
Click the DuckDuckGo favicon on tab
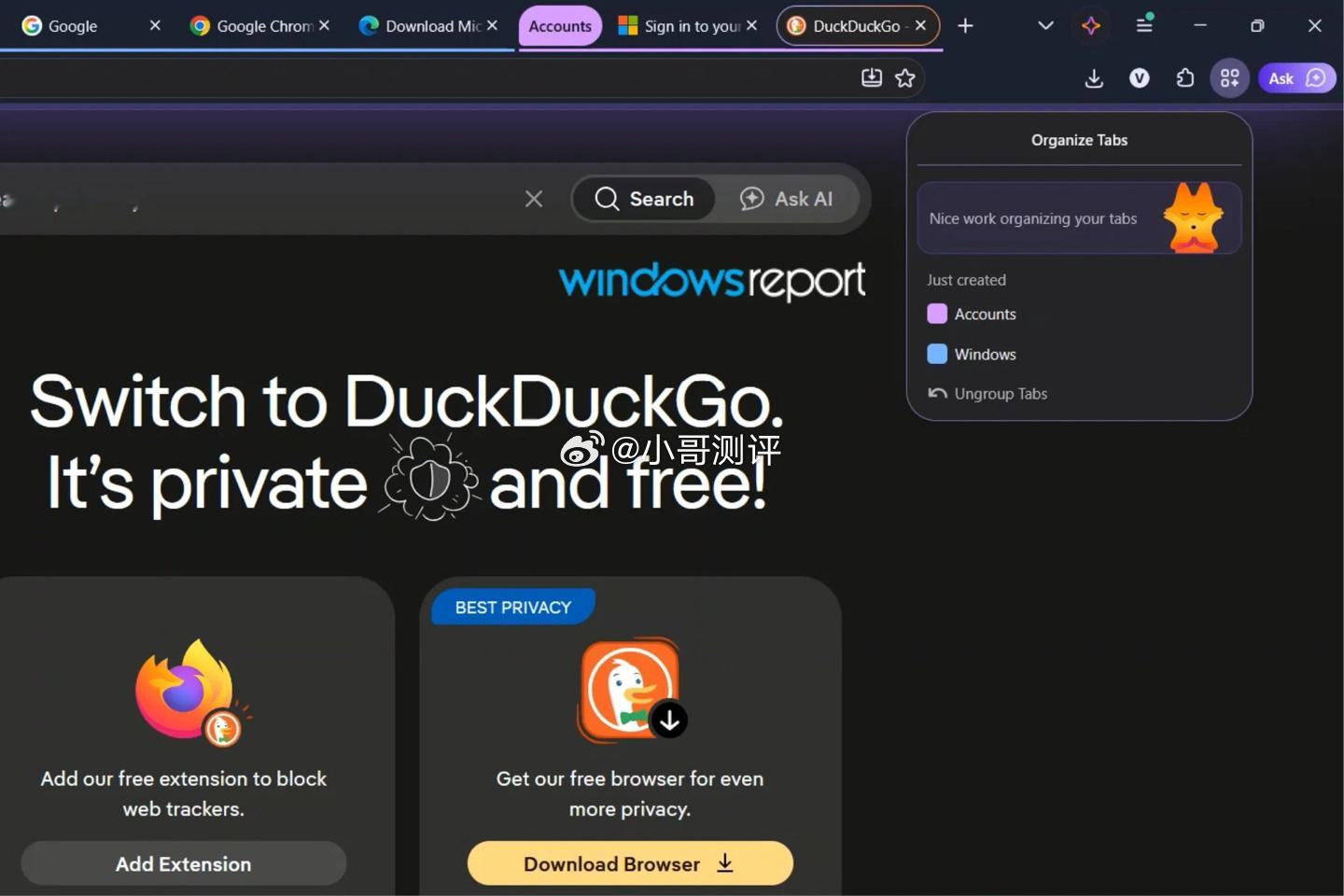click(796, 26)
